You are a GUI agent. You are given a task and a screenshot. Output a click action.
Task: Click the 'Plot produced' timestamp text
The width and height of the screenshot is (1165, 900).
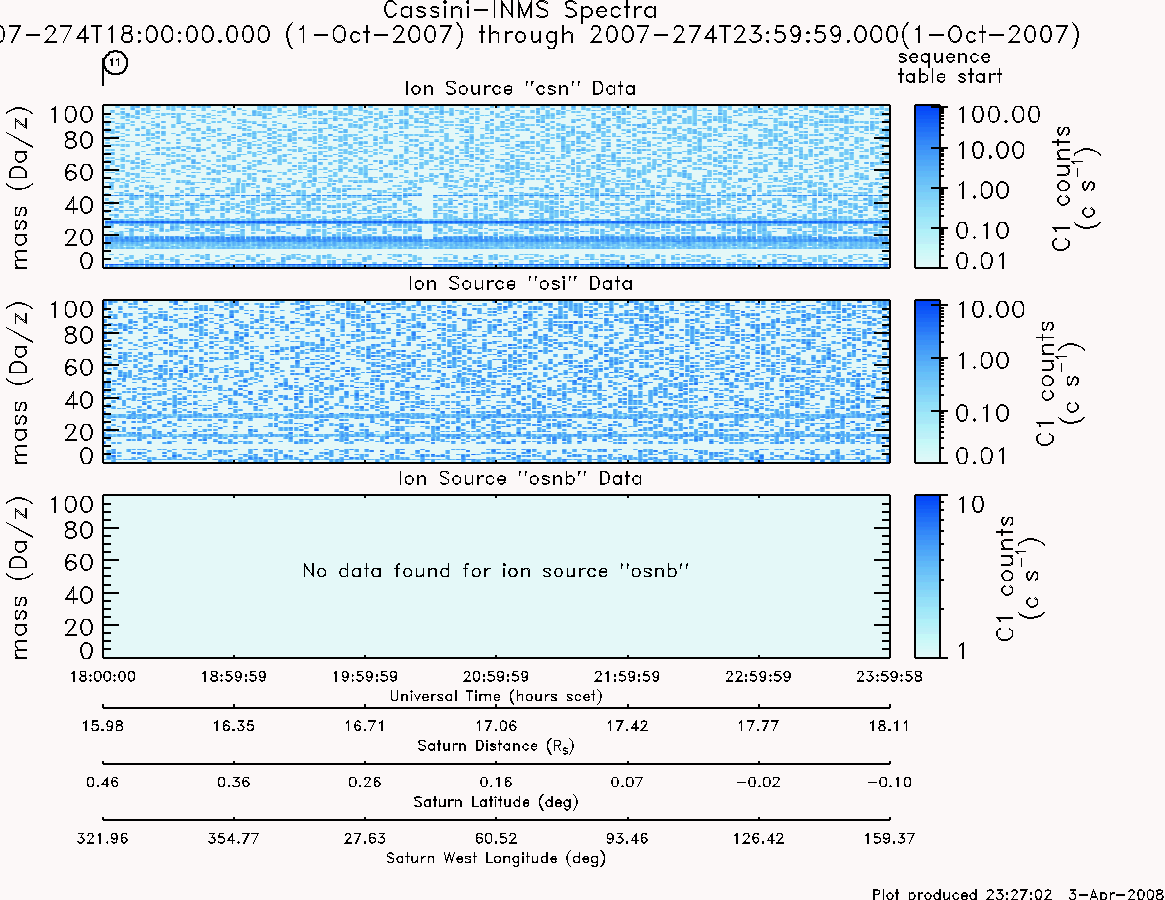click(x=1018, y=893)
